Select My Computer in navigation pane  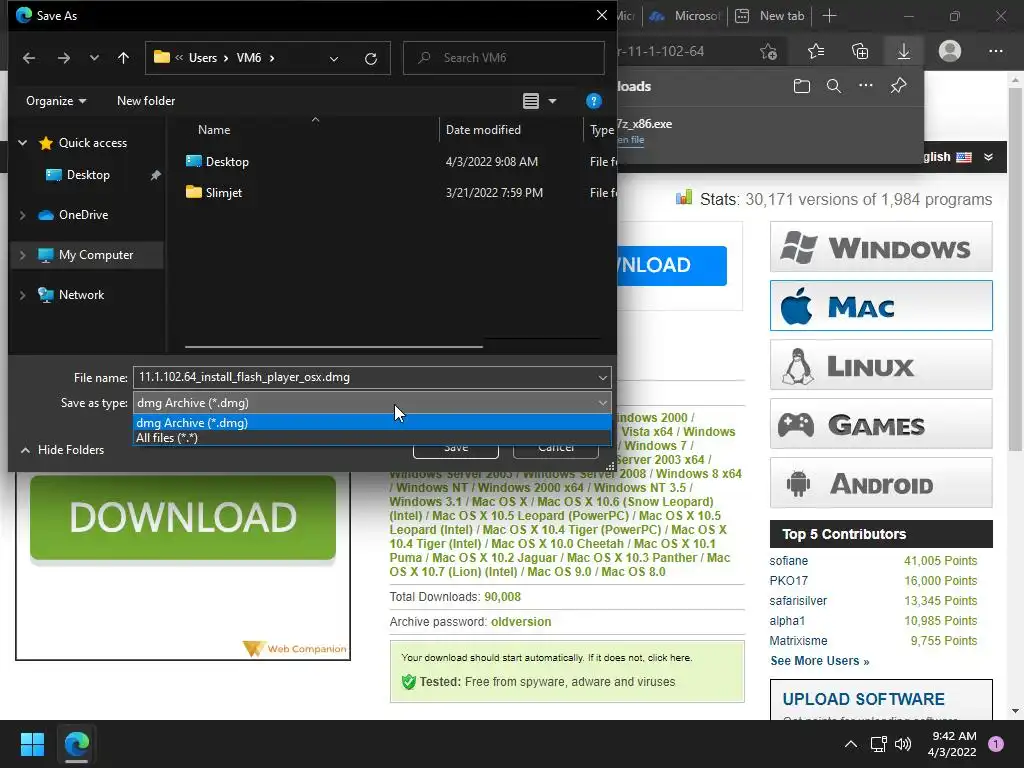[x=96, y=255]
